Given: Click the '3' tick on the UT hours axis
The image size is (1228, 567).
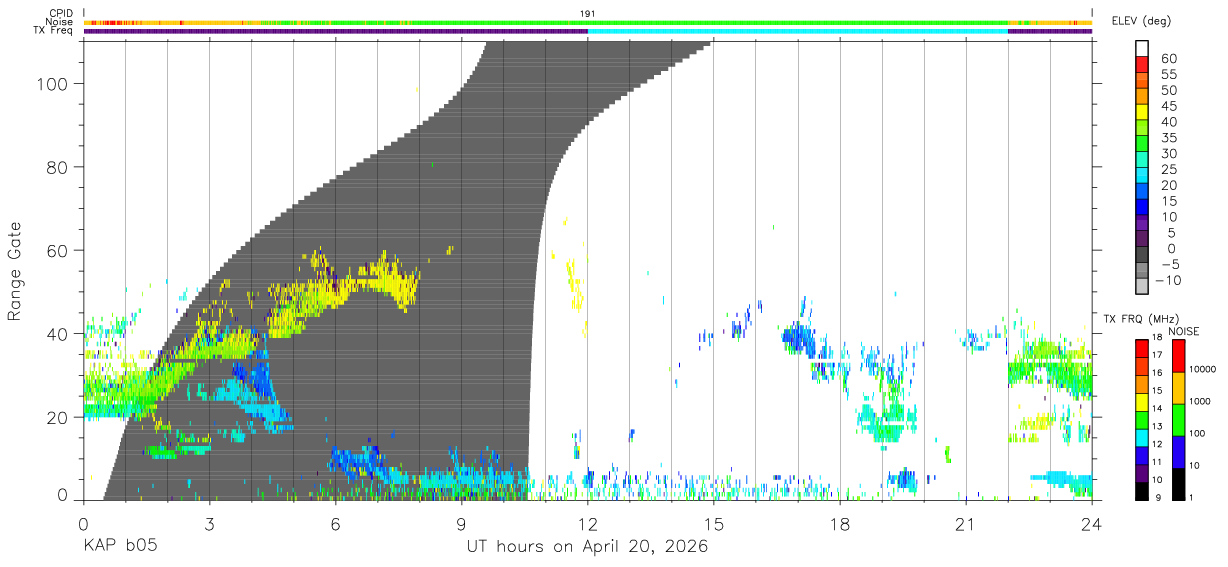Looking at the screenshot, I should [209, 524].
